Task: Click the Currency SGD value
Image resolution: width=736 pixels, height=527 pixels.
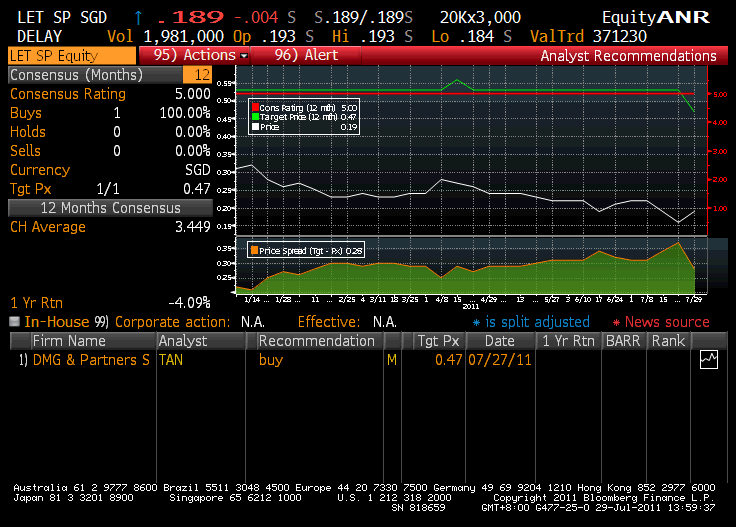Action: [x=198, y=170]
